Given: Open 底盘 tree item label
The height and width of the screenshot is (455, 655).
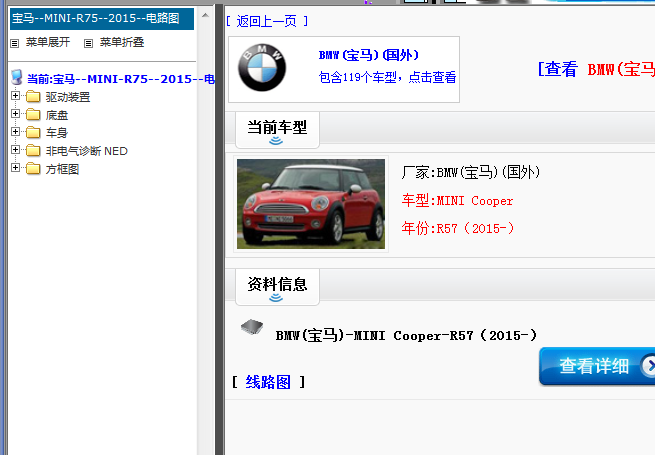Looking at the screenshot, I should pos(57,115).
